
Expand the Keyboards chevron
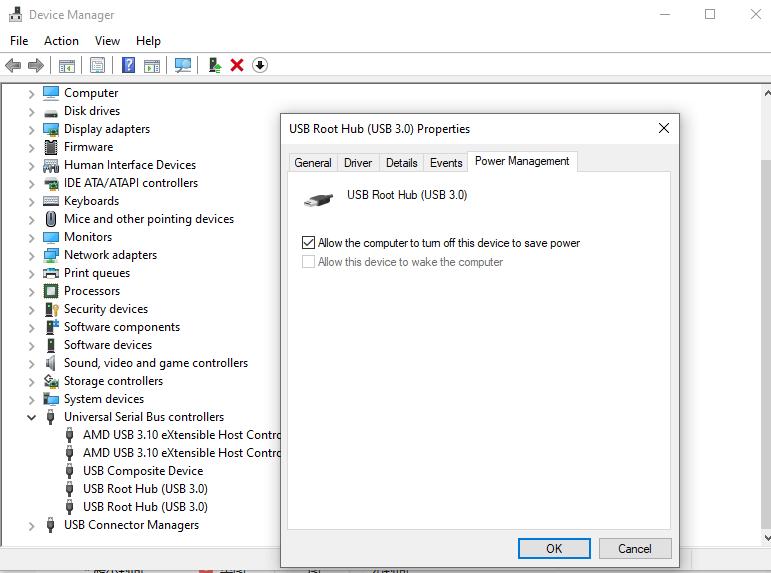click(x=31, y=202)
